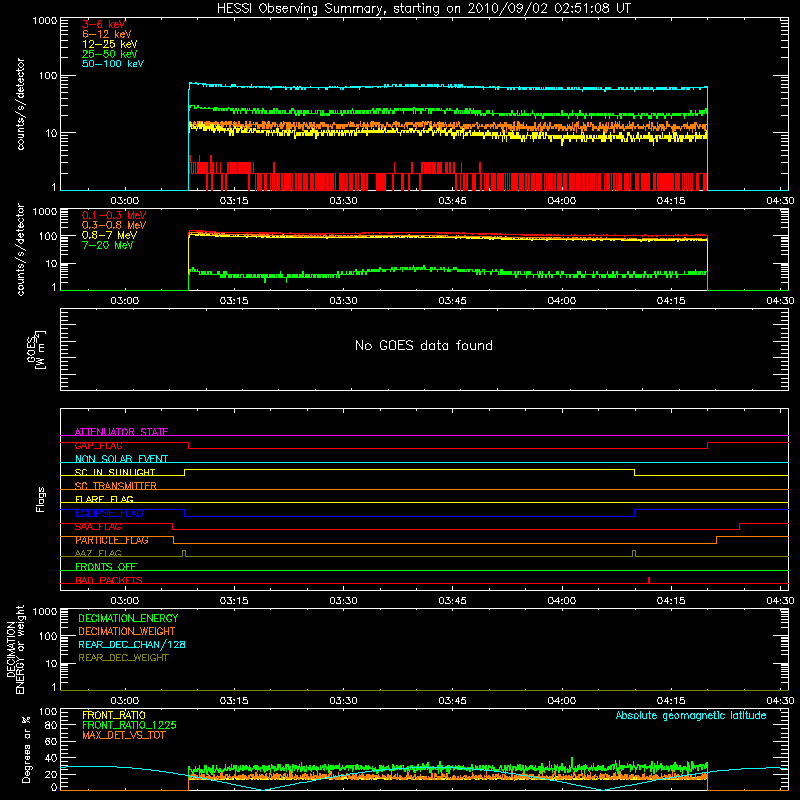Click the 04:30 tick label under flags panel
Screen dimensions: 800x800
[x=780, y=601]
